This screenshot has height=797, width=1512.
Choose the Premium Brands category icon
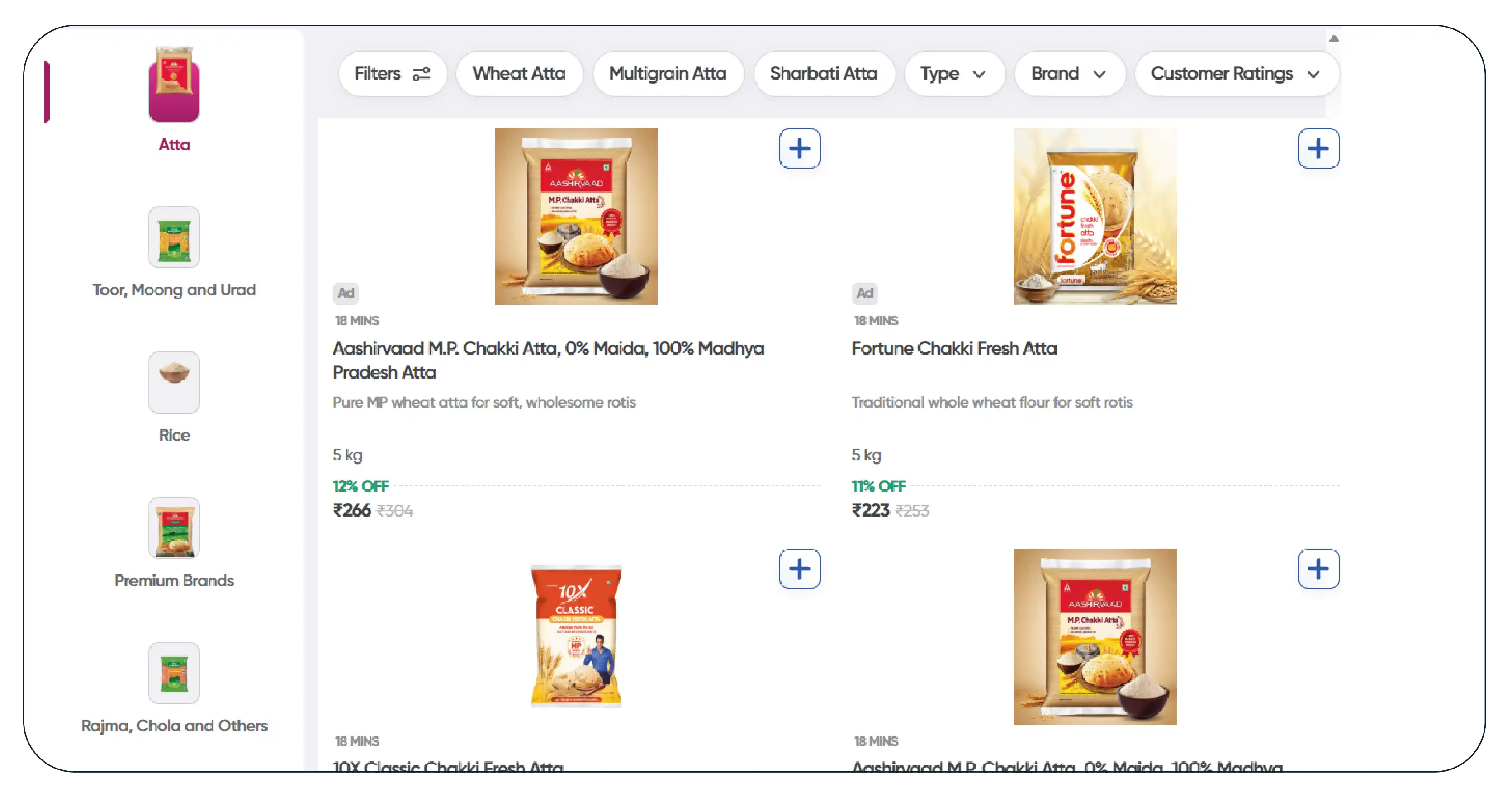tap(174, 527)
